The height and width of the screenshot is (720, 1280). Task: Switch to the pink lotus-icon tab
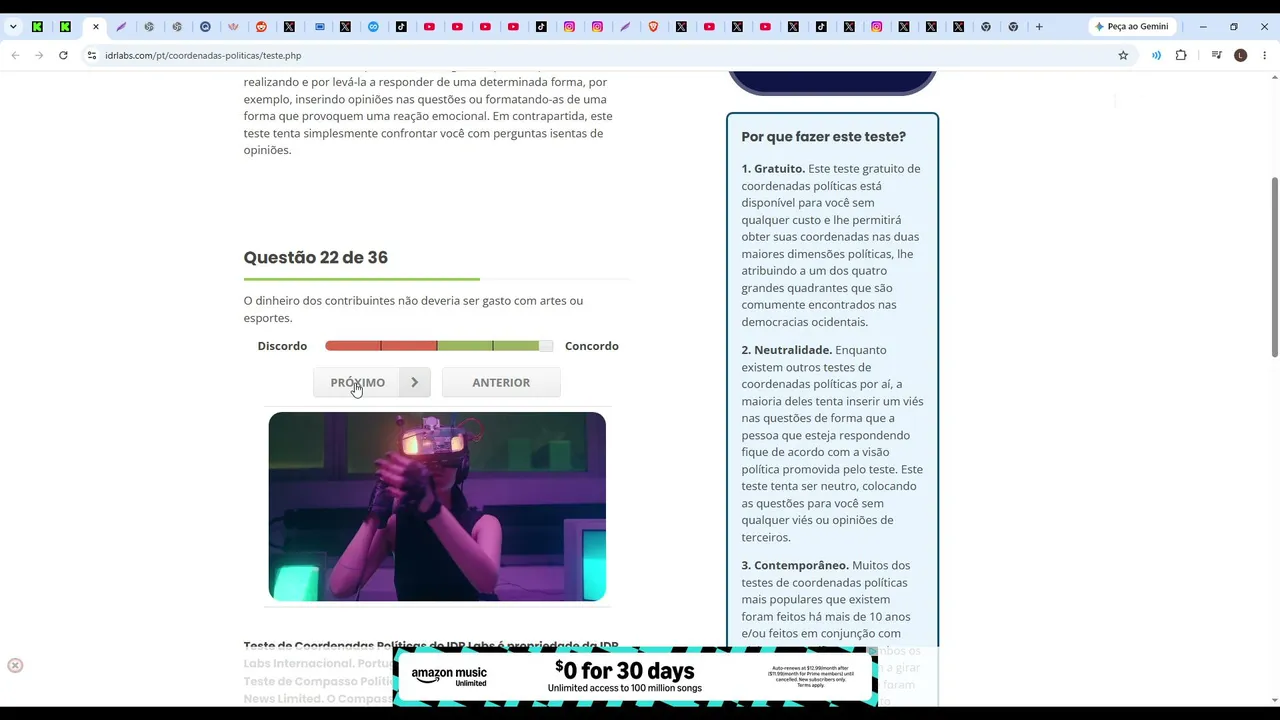(233, 27)
